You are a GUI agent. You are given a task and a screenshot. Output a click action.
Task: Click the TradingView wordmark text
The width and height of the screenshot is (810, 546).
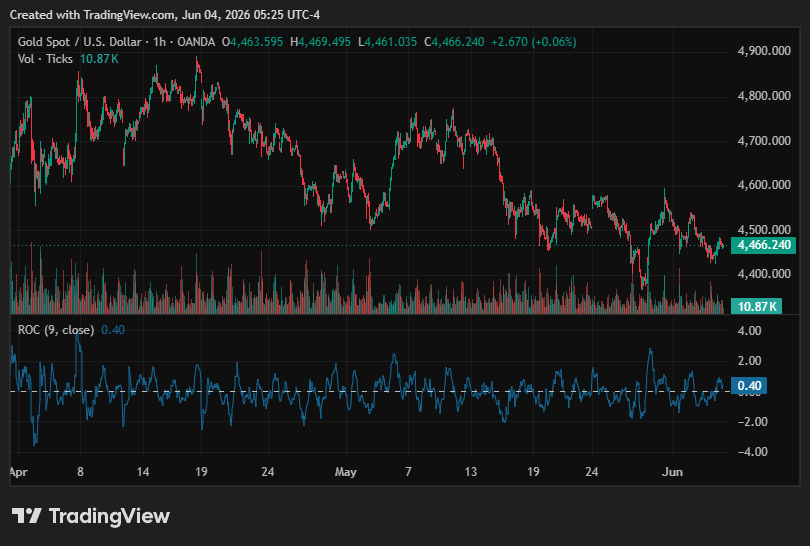tap(109, 516)
